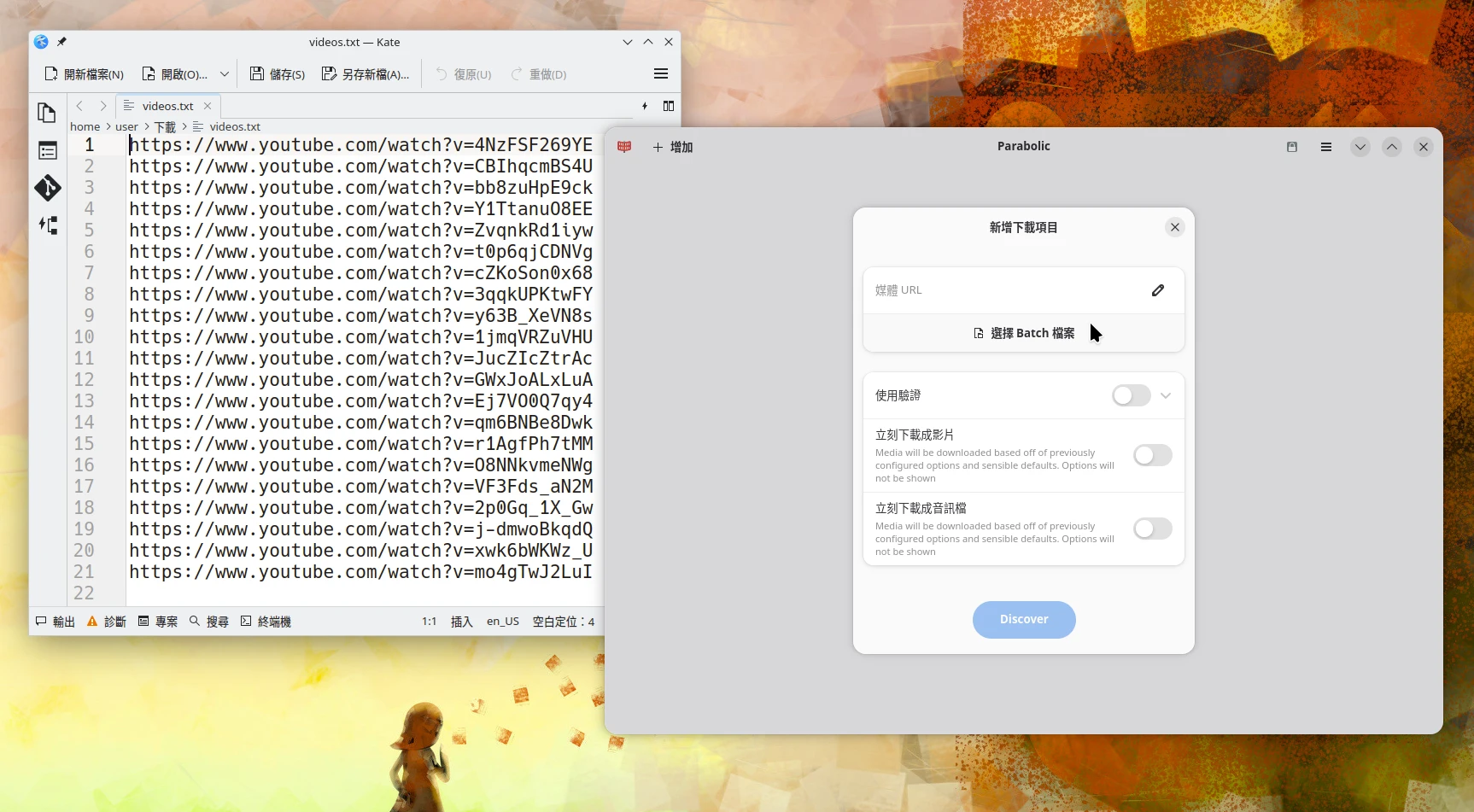This screenshot has height=812, width=1474.
Task: Expand the 使用驗證 row chevron
Action: (1166, 395)
